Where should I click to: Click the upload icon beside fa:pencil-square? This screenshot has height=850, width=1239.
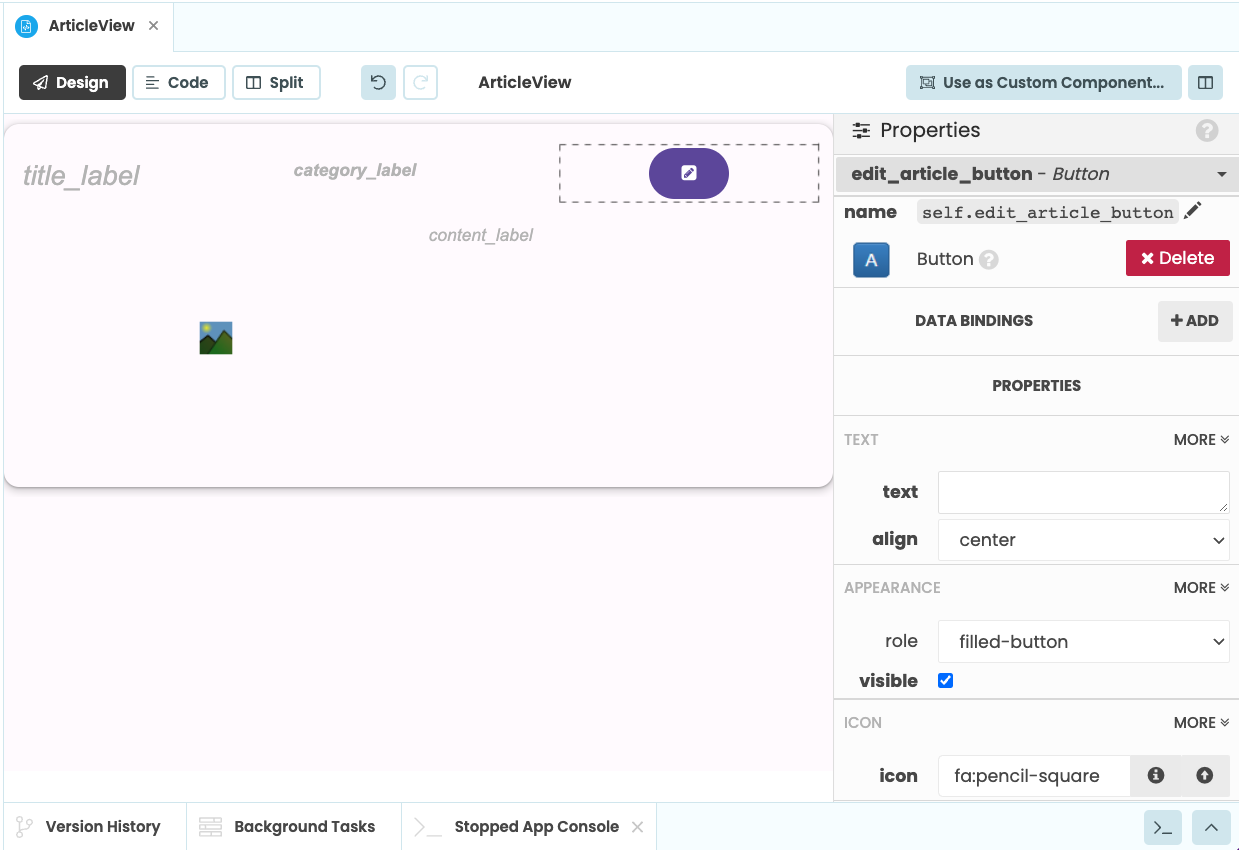1204,775
